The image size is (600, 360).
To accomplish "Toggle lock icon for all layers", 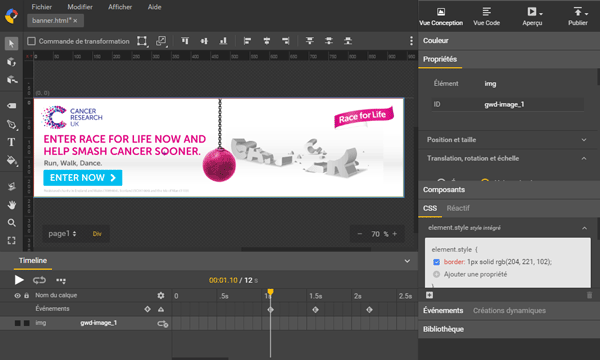I will tap(26, 295).
